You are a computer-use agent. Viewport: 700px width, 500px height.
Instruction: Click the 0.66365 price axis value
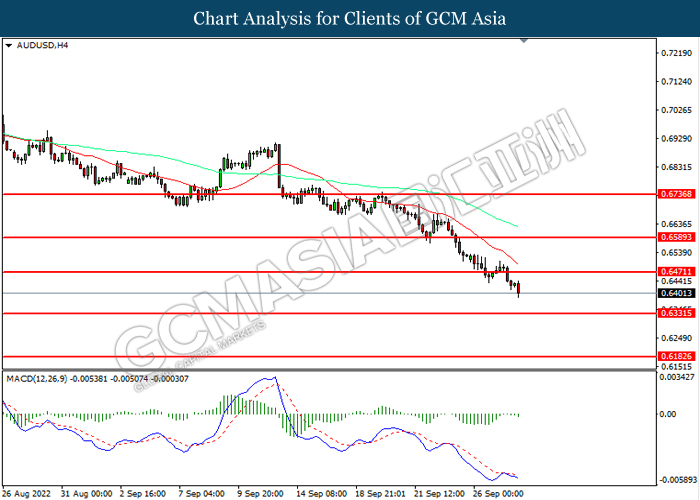coord(677,224)
